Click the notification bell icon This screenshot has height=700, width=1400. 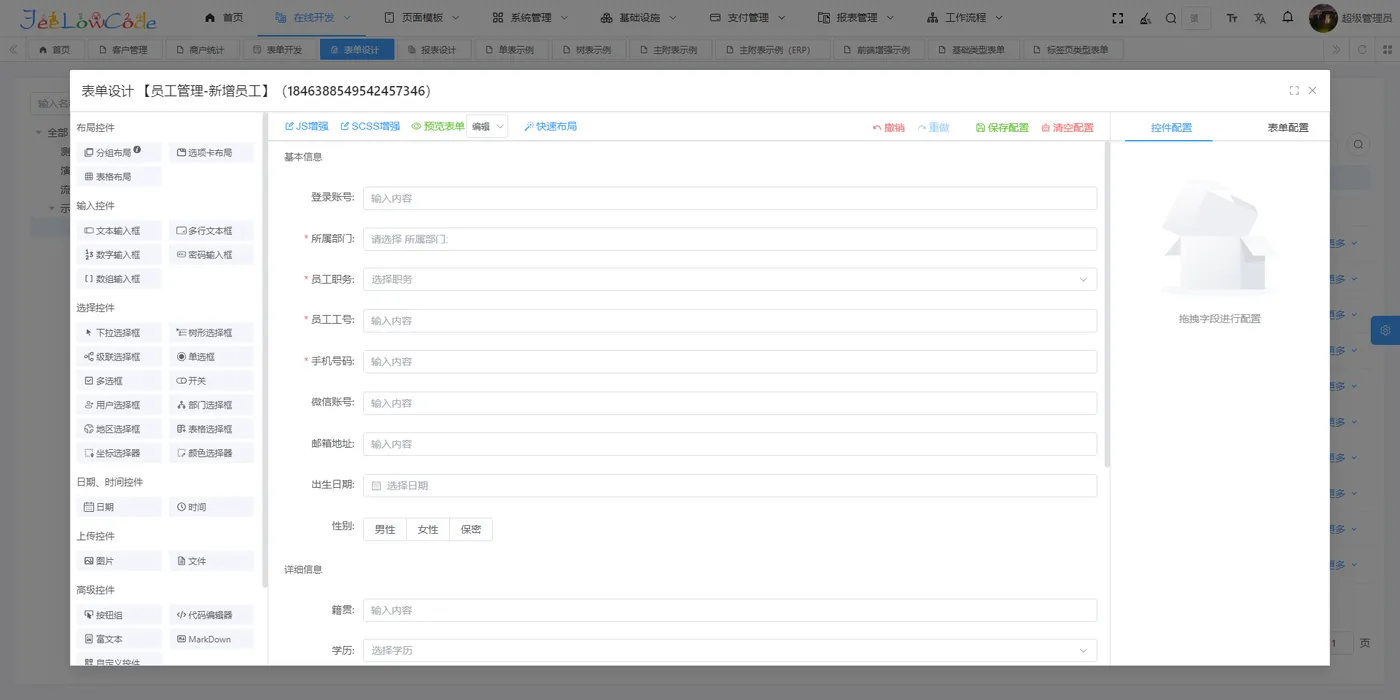click(1288, 18)
